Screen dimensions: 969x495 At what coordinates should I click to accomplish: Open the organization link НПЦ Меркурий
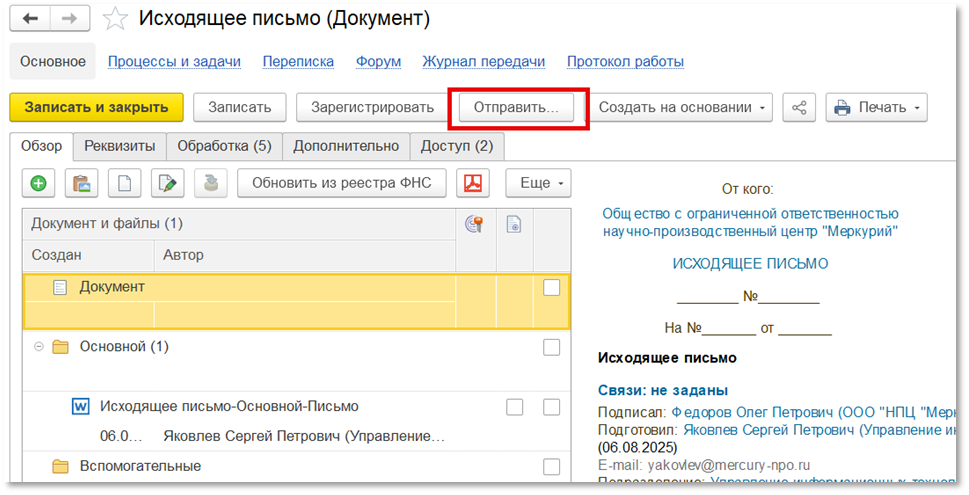tap(750, 222)
